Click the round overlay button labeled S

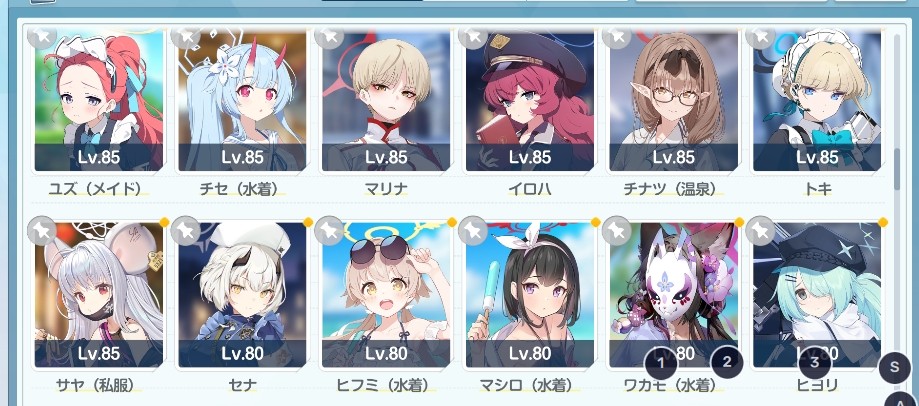tap(894, 367)
